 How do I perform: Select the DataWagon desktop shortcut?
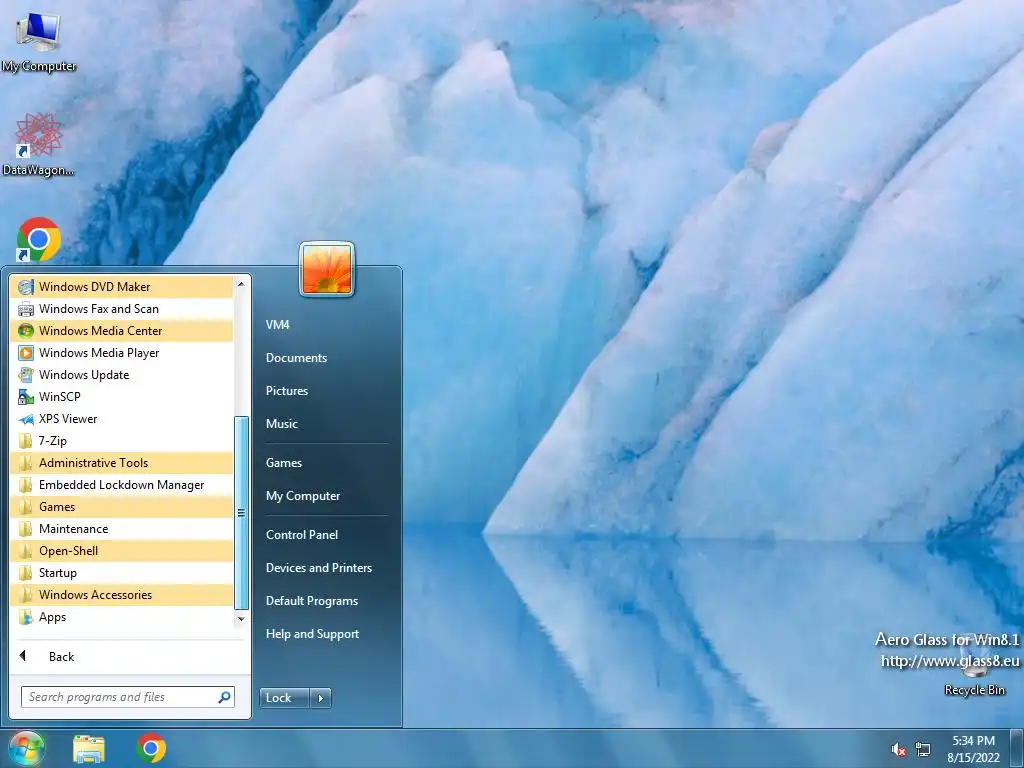39,144
